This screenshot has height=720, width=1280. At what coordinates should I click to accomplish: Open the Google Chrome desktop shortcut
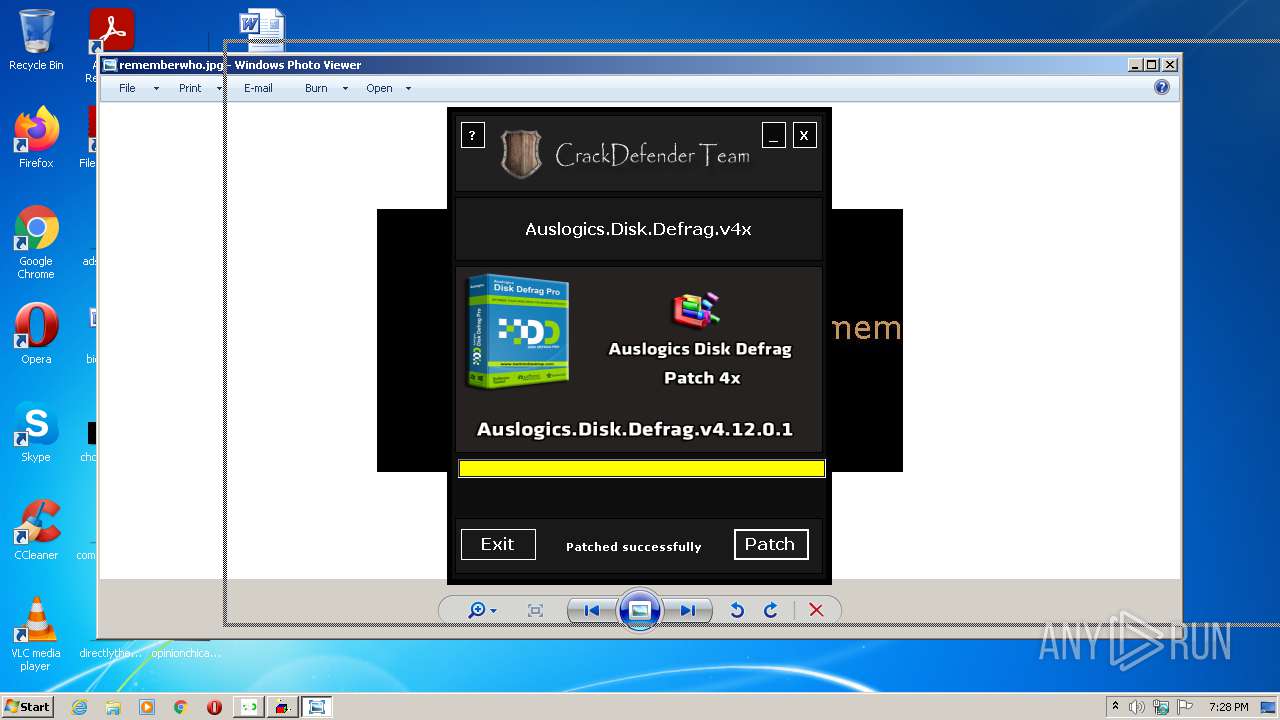(36, 243)
